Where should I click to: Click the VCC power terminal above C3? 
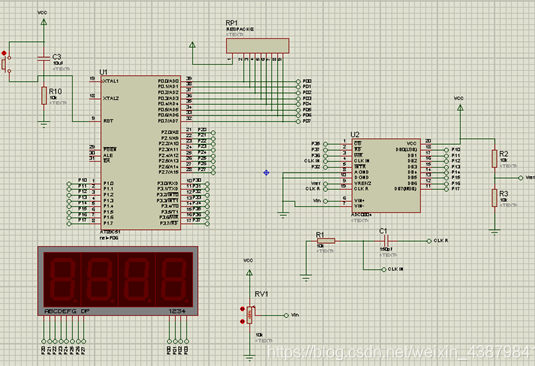44,22
